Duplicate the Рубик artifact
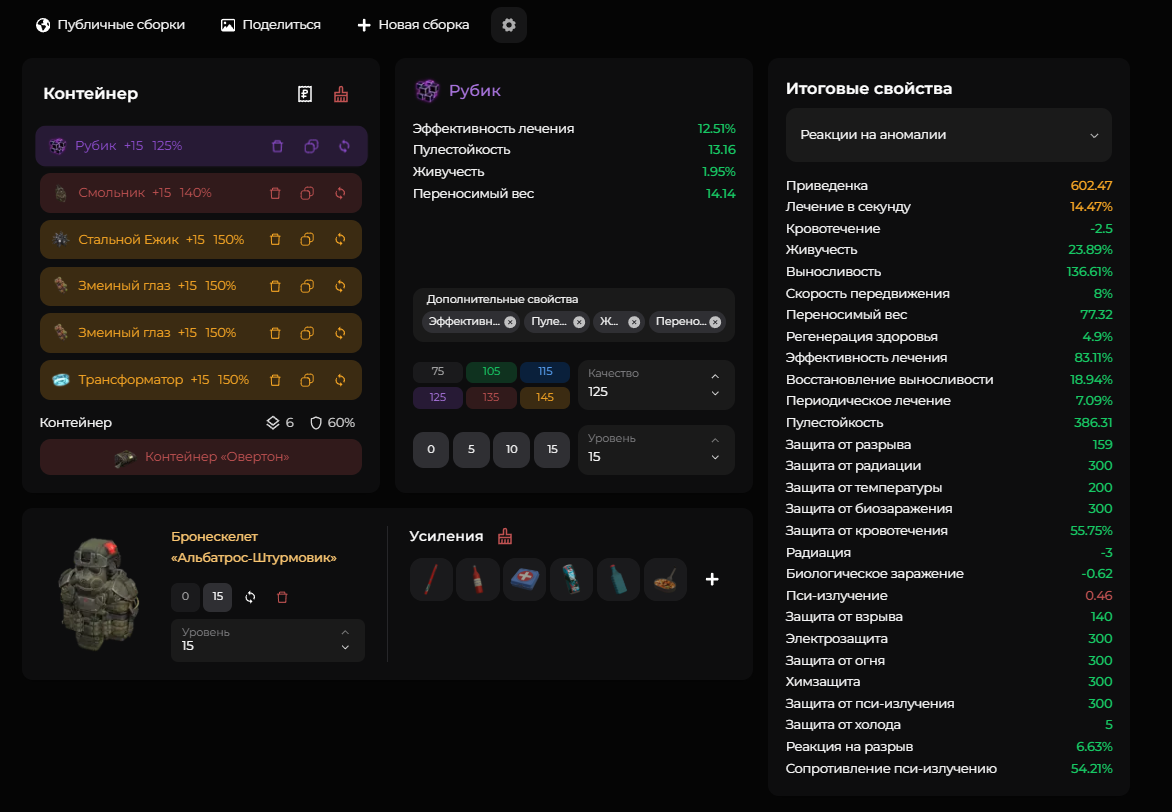The width and height of the screenshot is (1172, 812). tap(311, 146)
